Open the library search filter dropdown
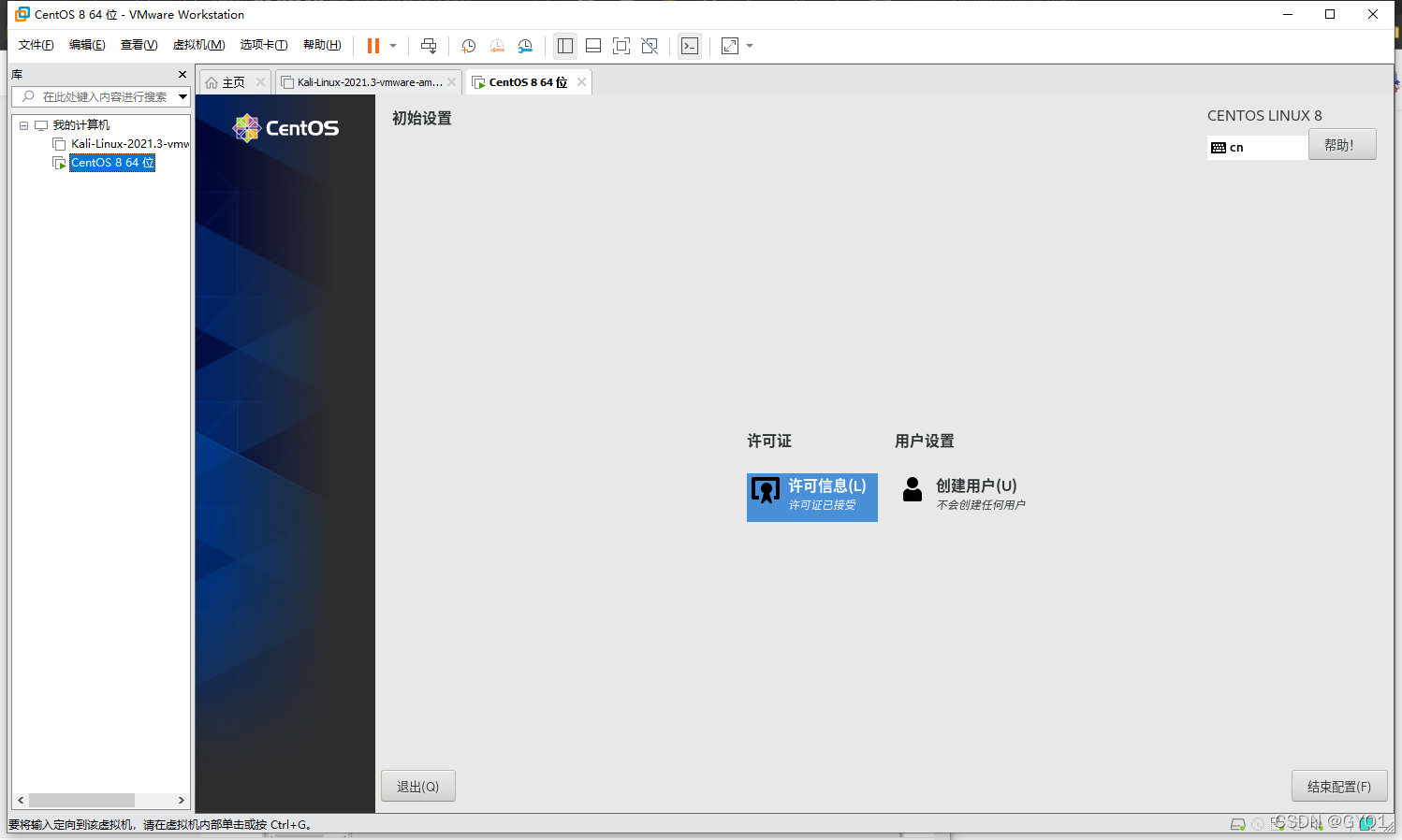This screenshot has height=840, width=1402. point(182,96)
